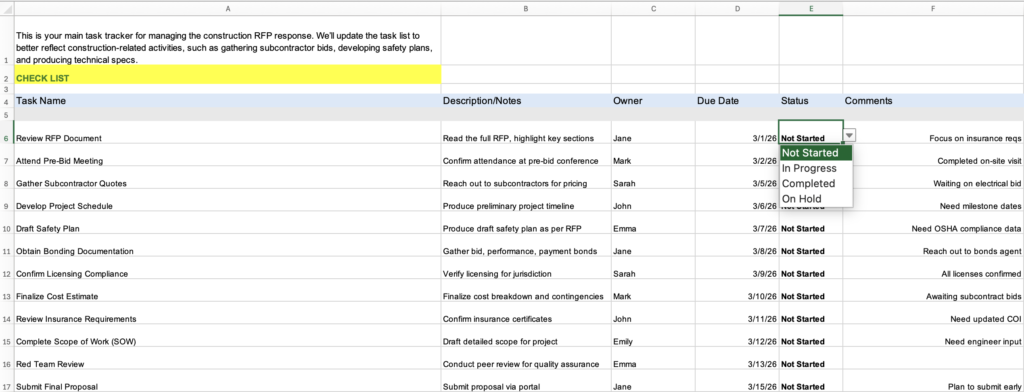The height and width of the screenshot is (392, 1024).
Task: Click the 'Description/Notes' header cell
Action: coord(526,101)
